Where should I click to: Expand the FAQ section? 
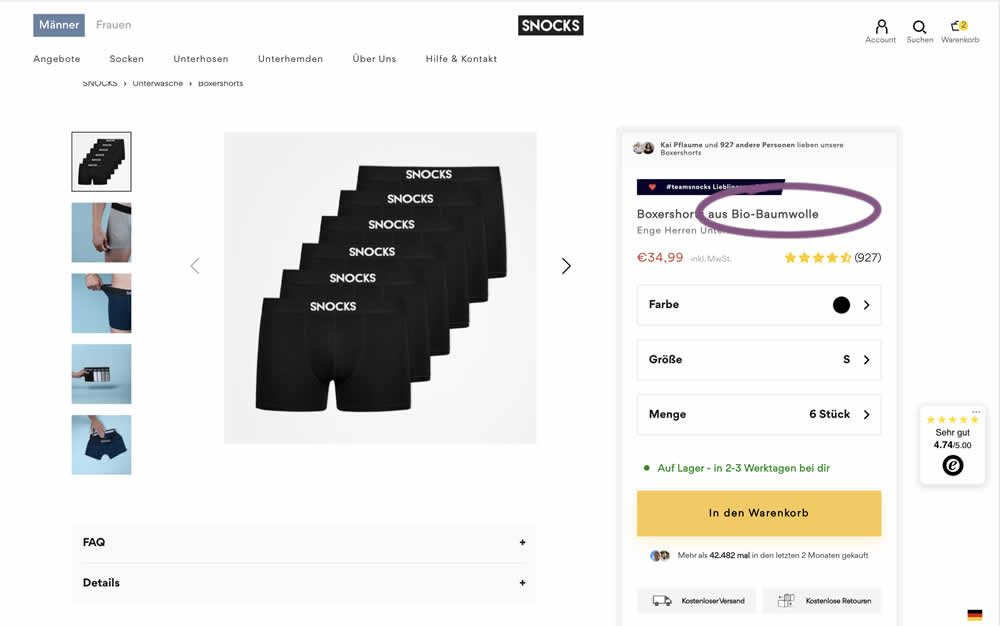click(x=303, y=542)
